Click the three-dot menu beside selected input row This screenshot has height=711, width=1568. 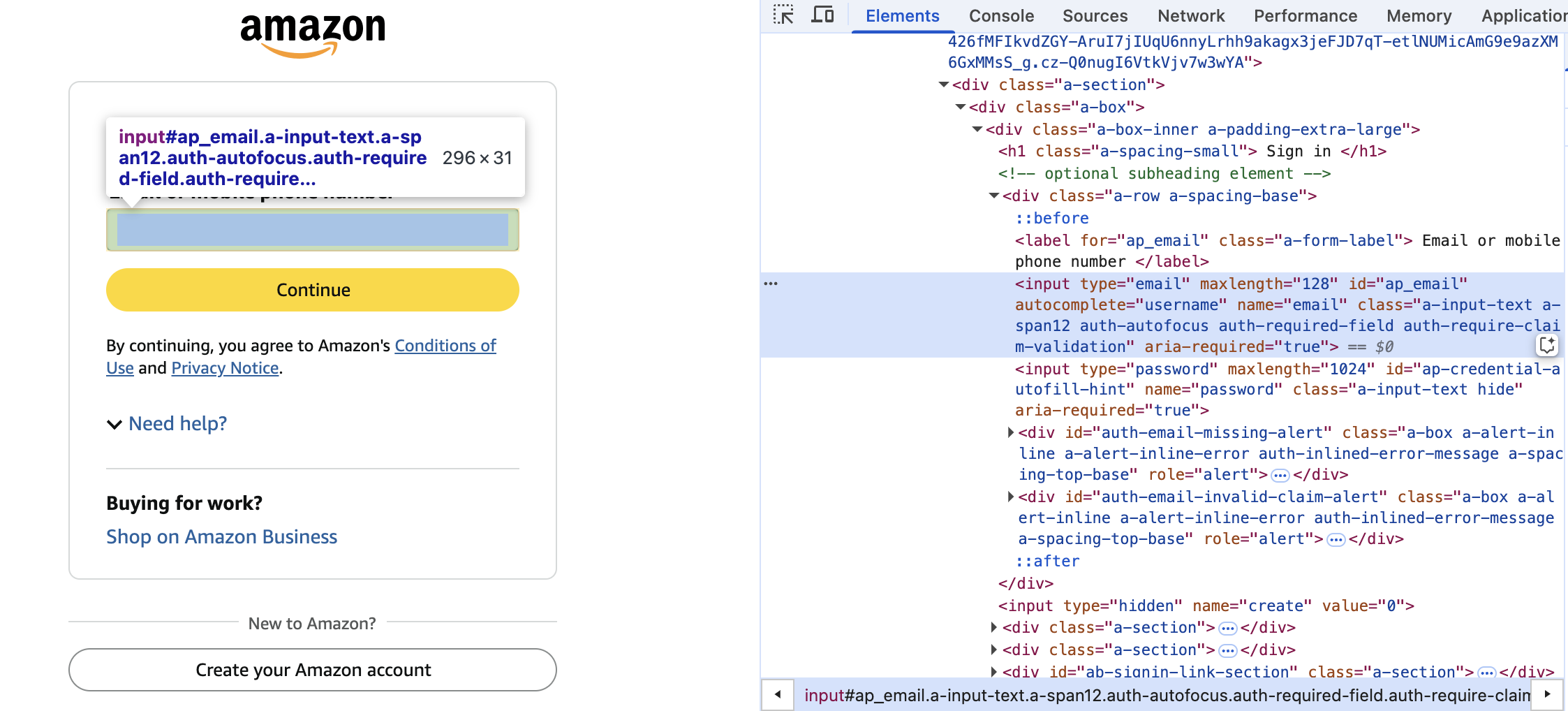[771, 284]
